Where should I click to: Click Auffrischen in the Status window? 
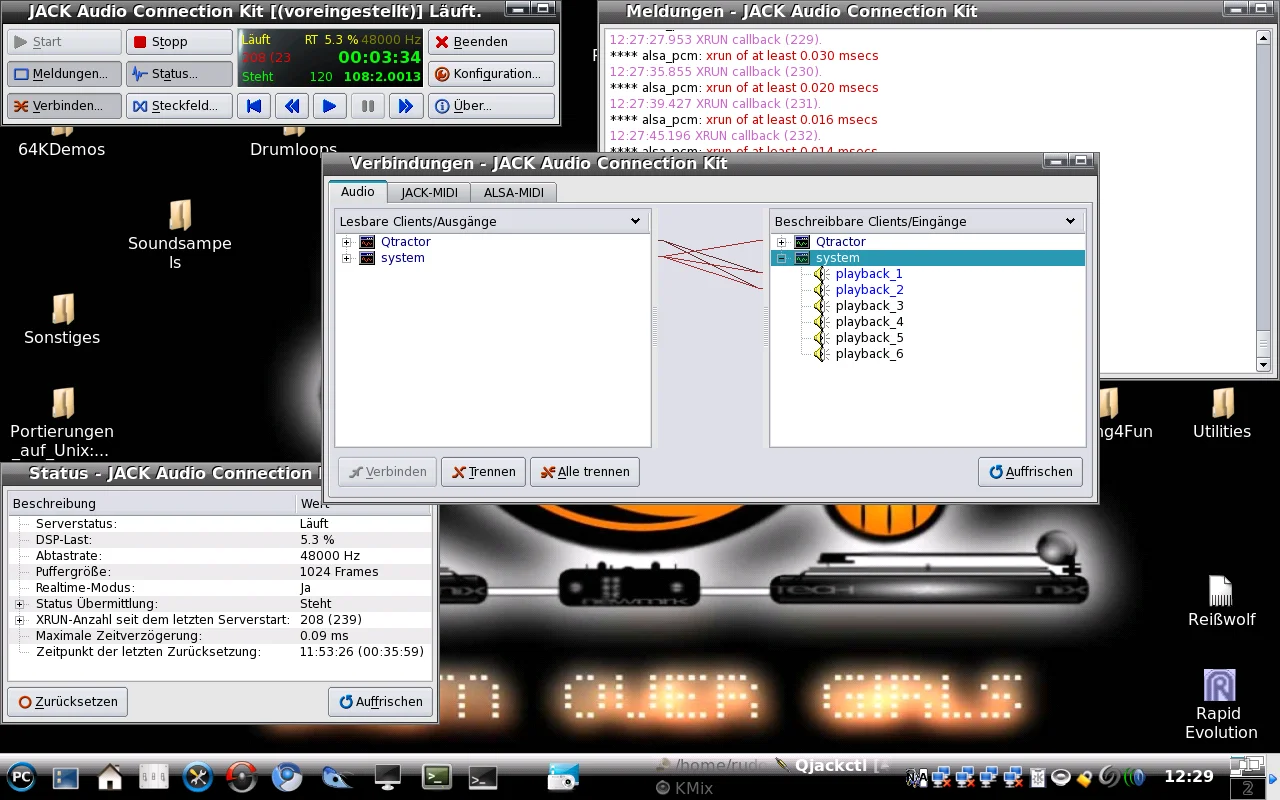pyautogui.click(x=381, y=702)
